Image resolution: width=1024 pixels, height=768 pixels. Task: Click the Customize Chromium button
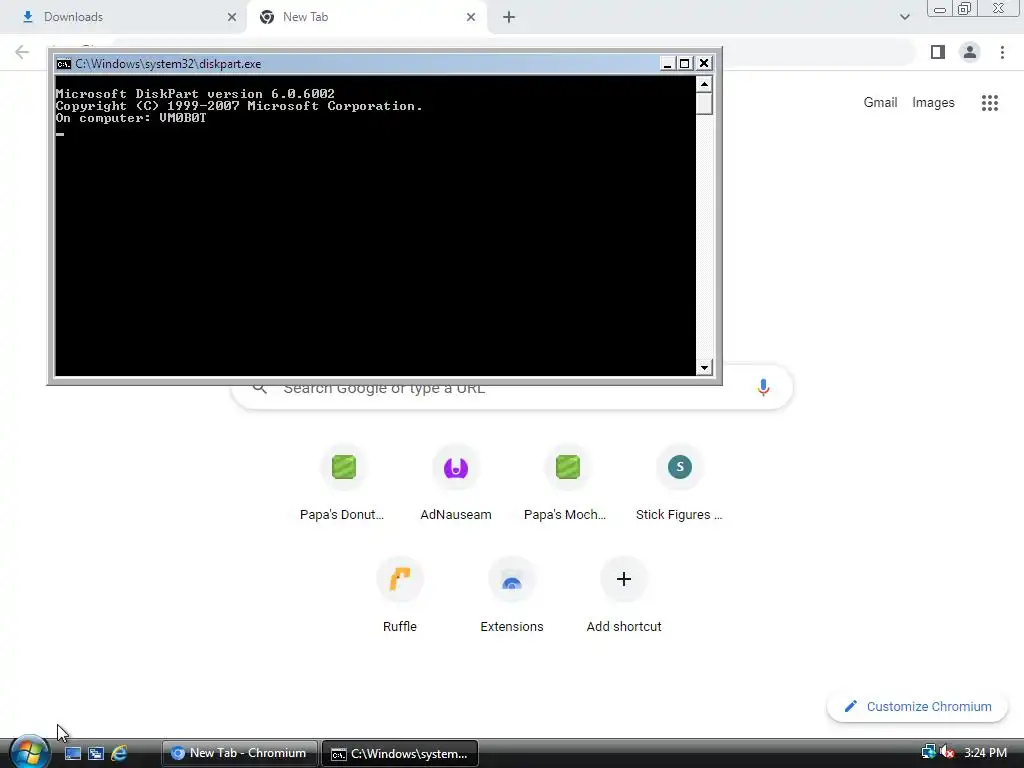pyautogui.click(x=918, y=707)
